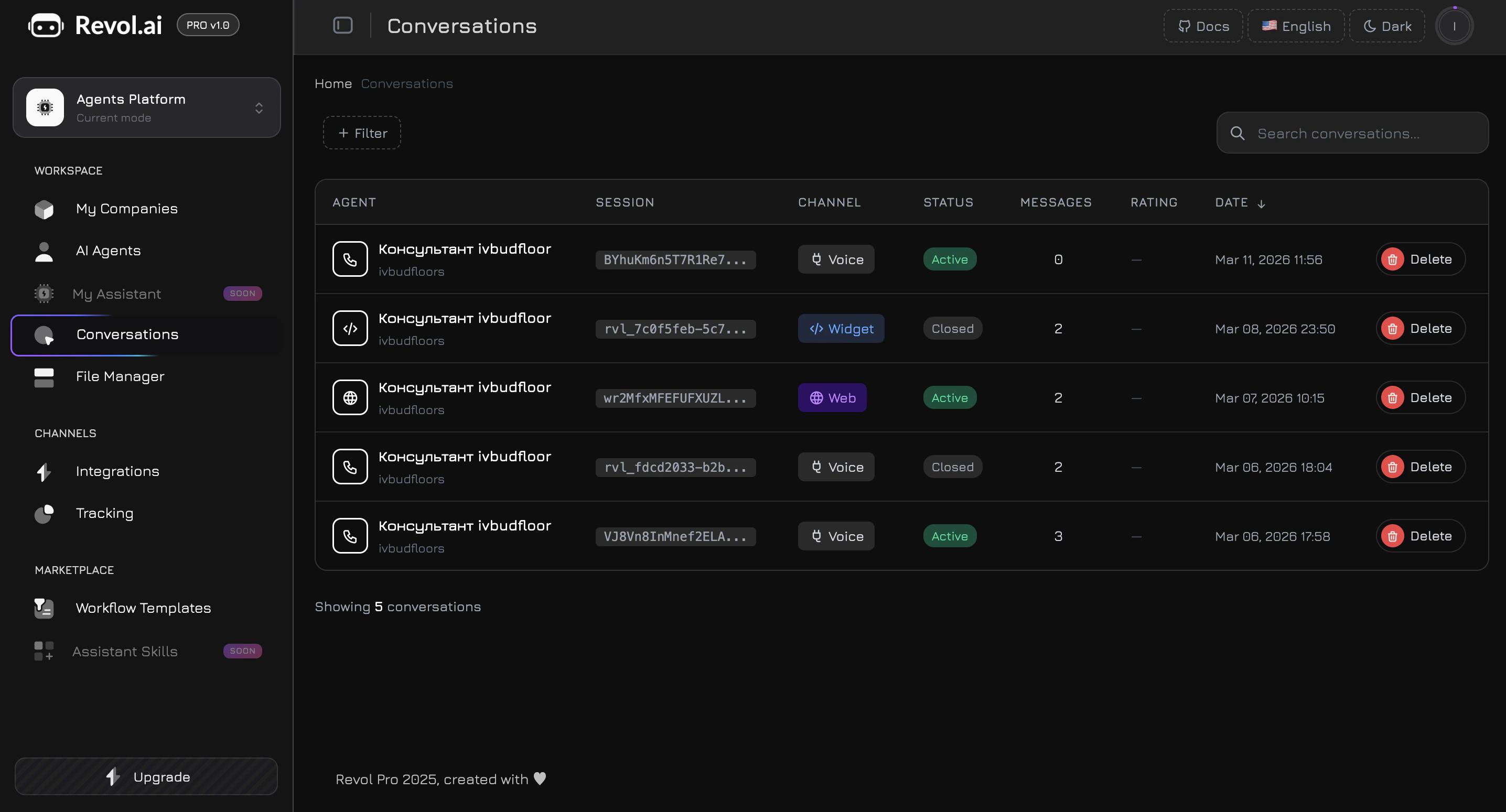Click the Conversations chat bubble icon
This screenshot has width=1506, height=812.
44,335
